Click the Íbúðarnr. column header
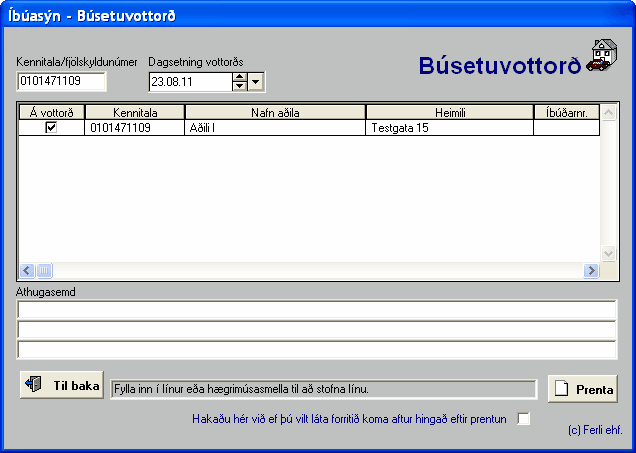The width and height of the screenshot is (636, 453). point(567,112)
